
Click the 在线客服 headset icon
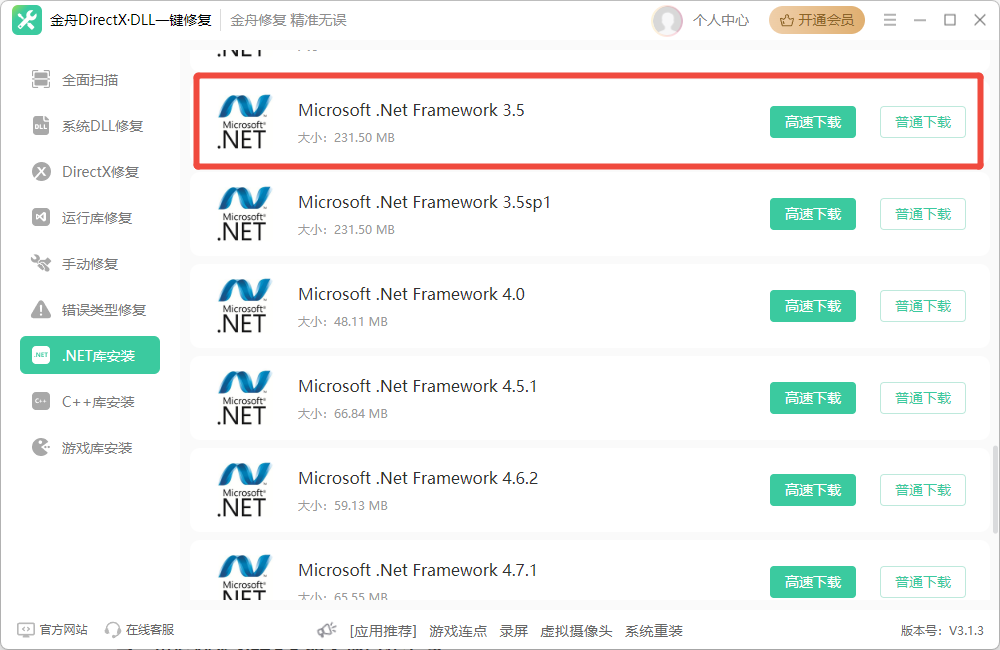point(112,630)
